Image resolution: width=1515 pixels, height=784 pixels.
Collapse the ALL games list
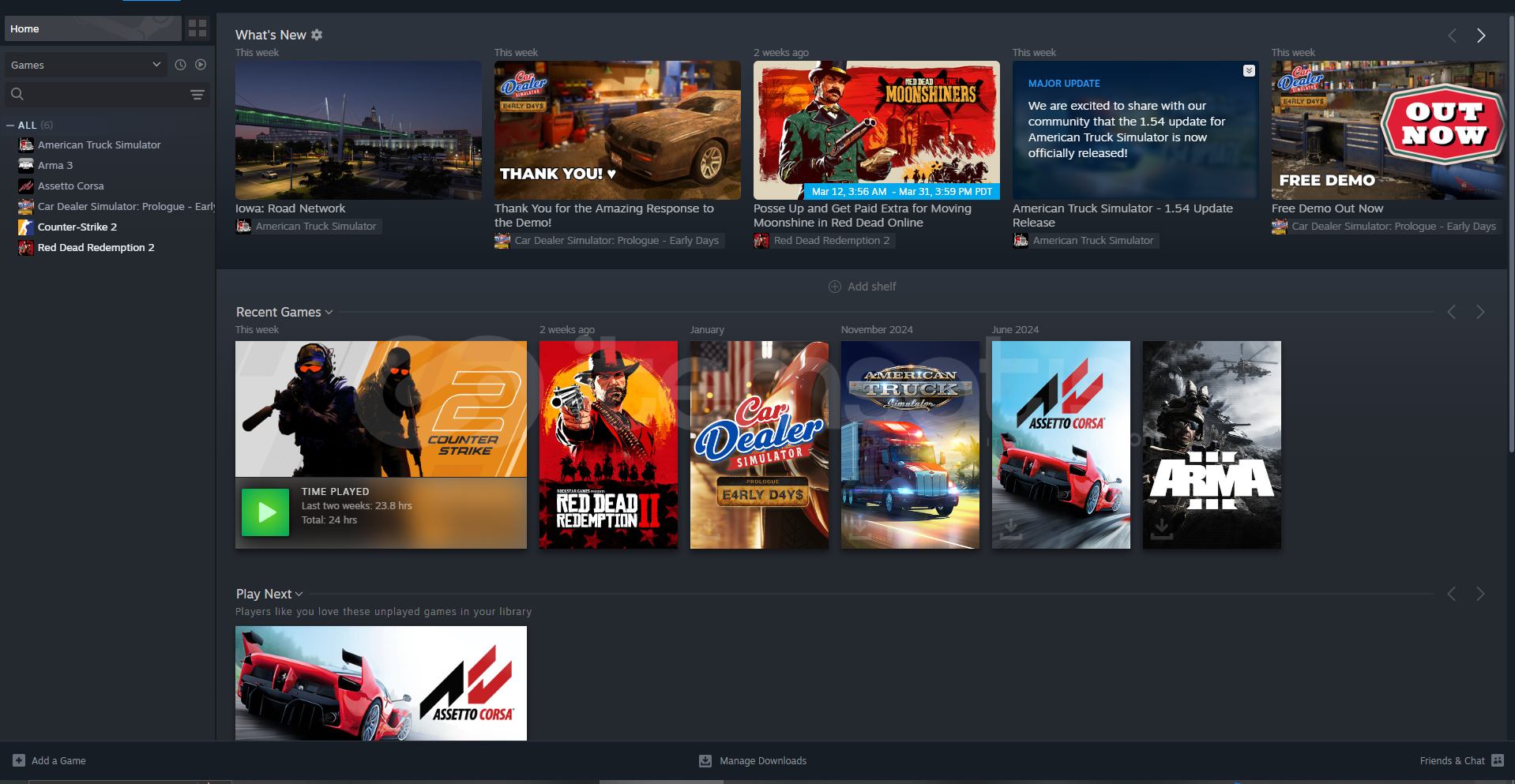click(x=10, y=125)
